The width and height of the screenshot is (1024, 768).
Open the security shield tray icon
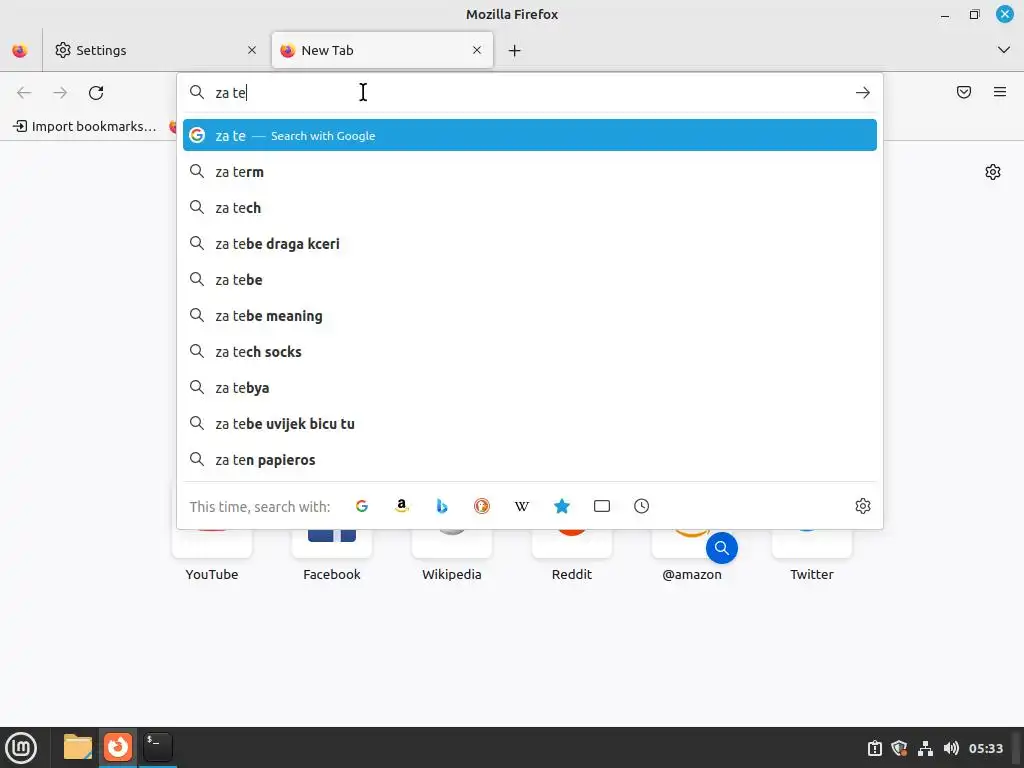(899, 748)
